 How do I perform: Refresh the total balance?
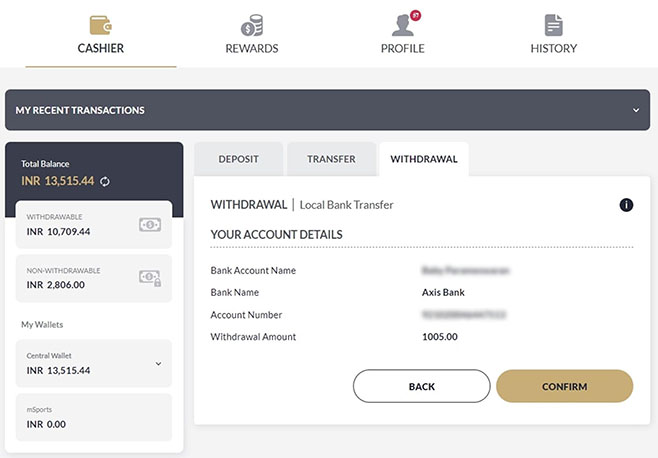pyautogui.click(x=104, y=181)
